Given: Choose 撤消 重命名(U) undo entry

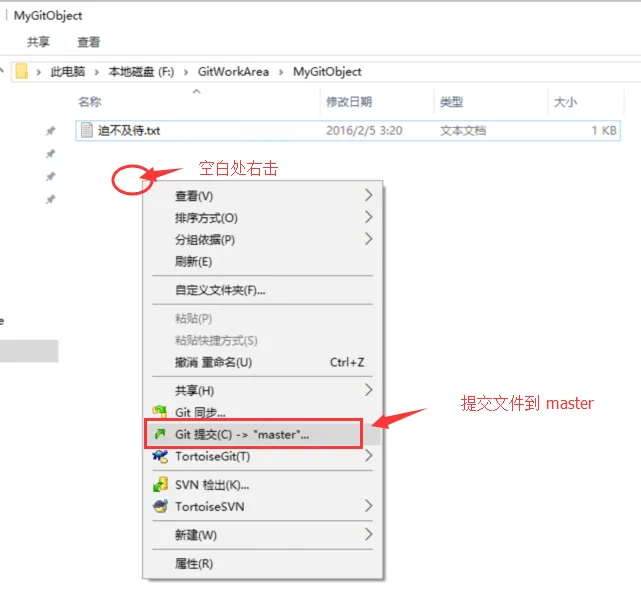Looking at the screenshot, I should (262, 362).
